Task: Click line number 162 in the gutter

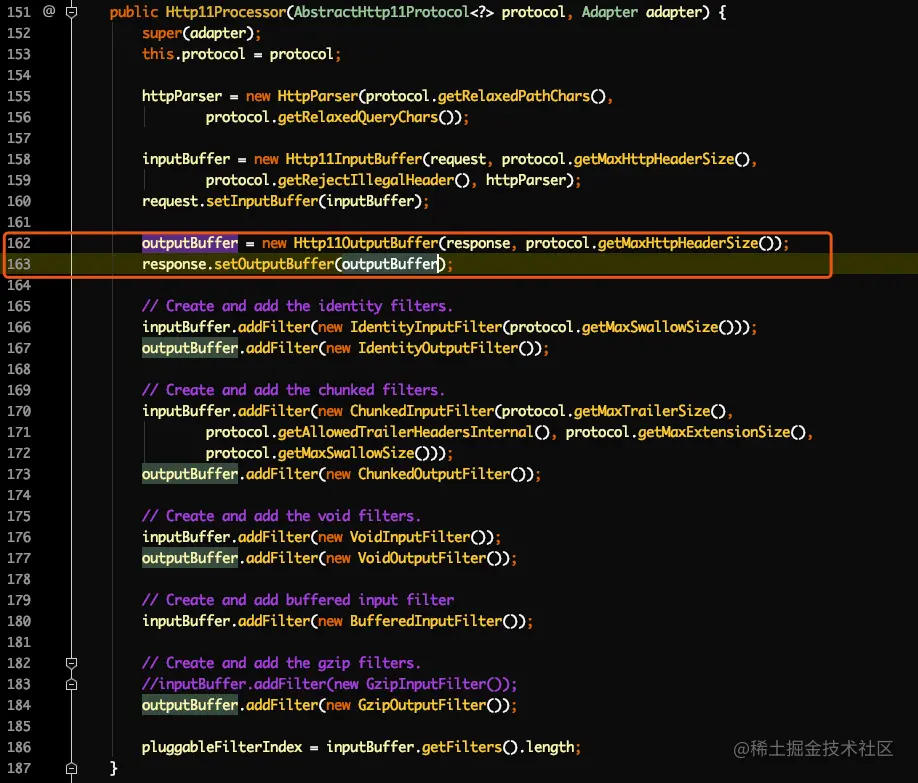Action: click(x=19, y=243)
